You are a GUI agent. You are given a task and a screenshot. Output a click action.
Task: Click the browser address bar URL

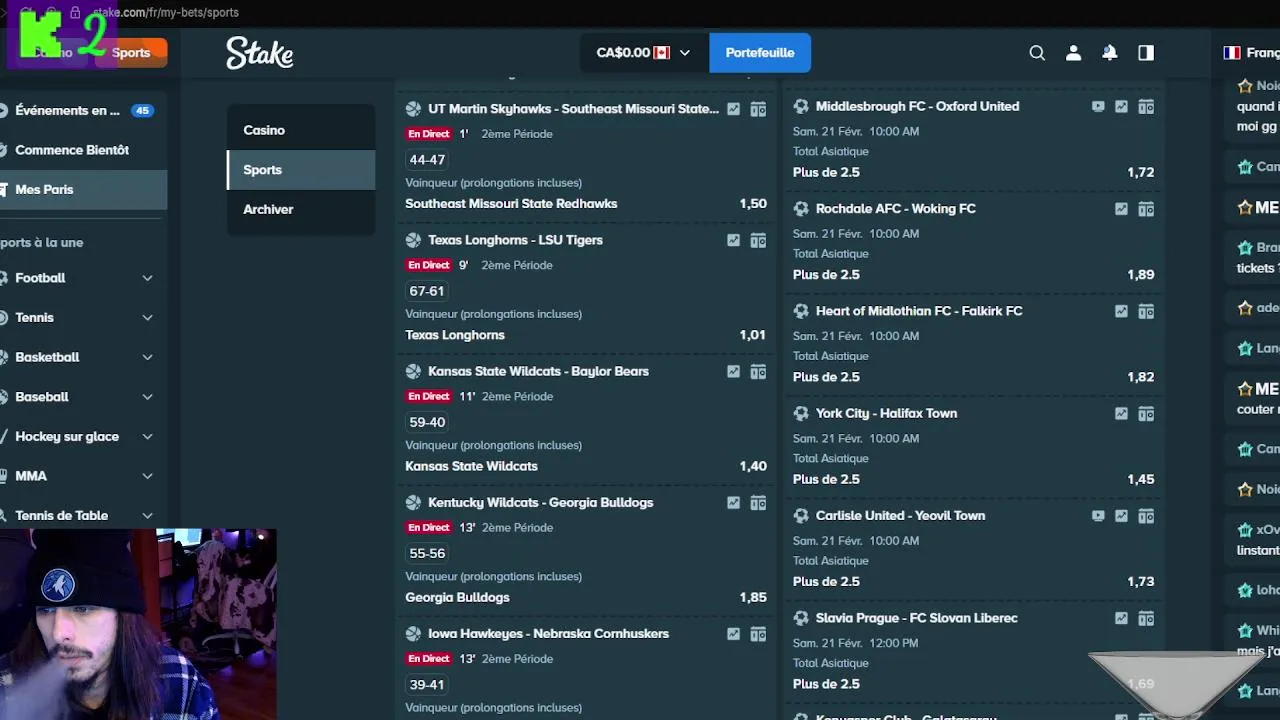click(x=165, y=13)
